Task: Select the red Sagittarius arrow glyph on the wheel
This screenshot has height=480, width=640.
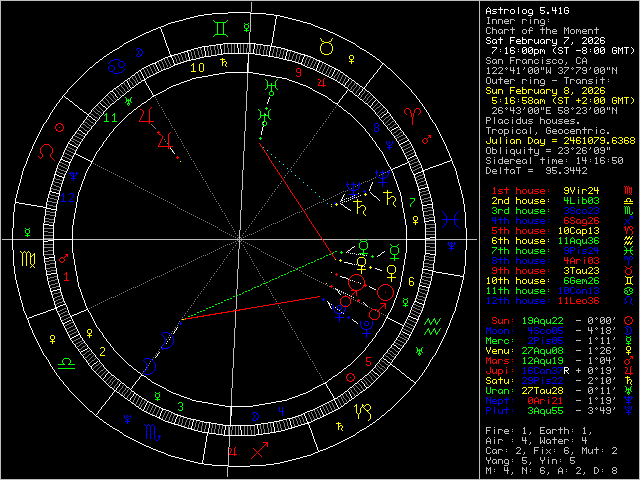Action: (258, 451)
